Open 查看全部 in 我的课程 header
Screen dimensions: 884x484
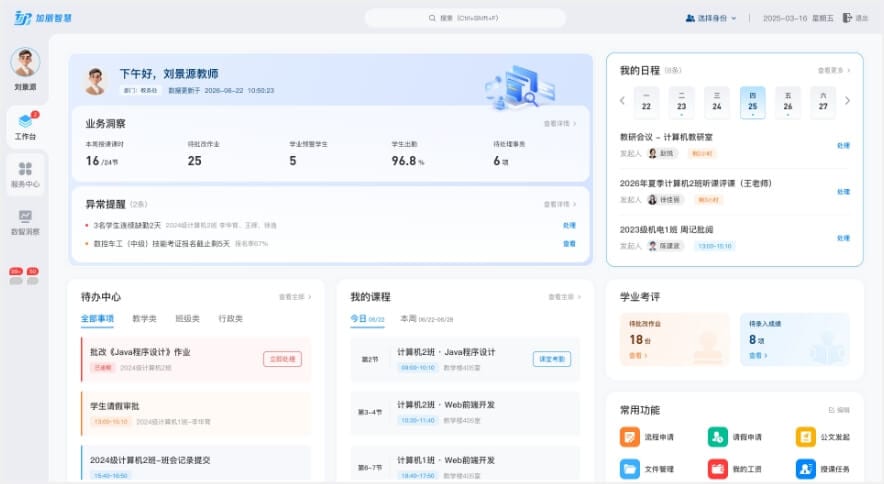564,297
